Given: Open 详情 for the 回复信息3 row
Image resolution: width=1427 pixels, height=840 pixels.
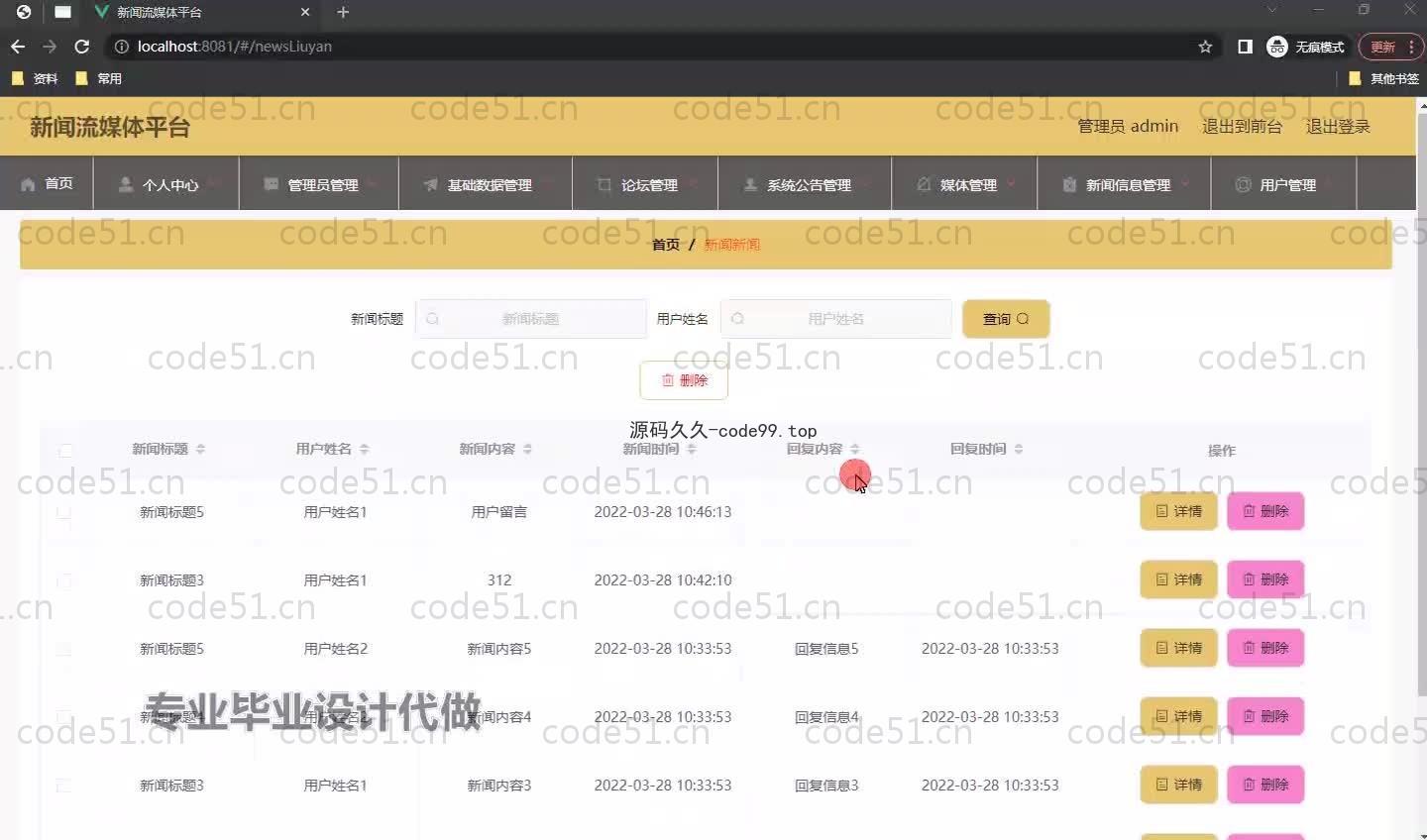Looking at the screenshot, I should (1178, 785).
